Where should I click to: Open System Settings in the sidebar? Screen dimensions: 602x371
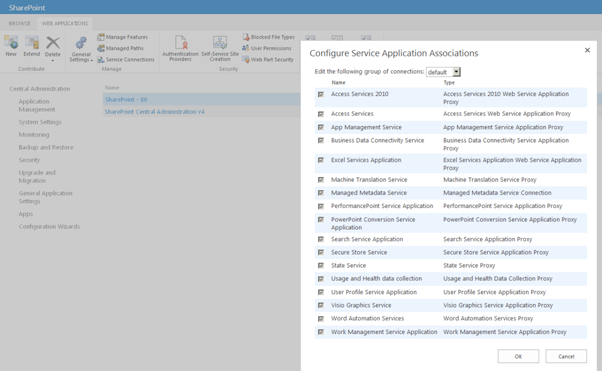40,122
